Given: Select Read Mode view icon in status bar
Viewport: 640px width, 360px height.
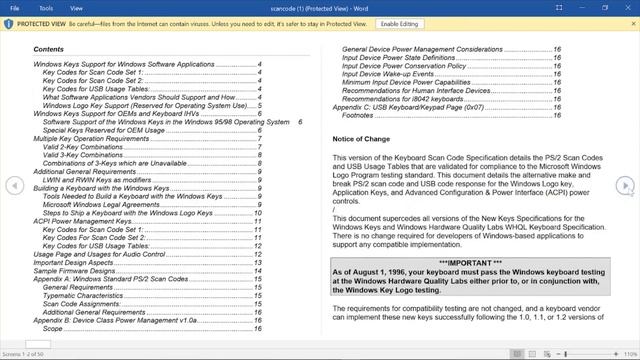Looking at the screenshot, I should pyautogui.click(x=517, y=354).
